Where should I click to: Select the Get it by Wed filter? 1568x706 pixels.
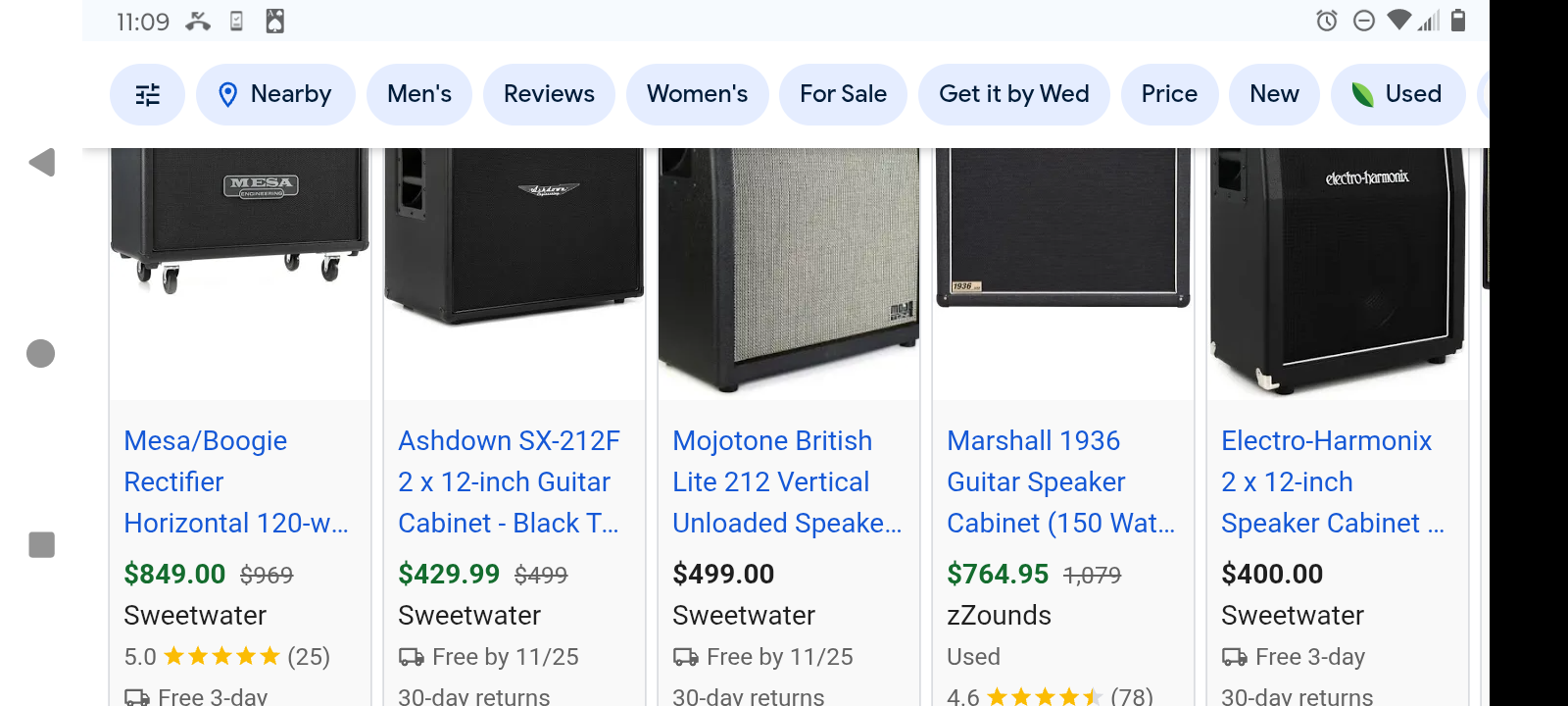click(x=1013, y=95)
